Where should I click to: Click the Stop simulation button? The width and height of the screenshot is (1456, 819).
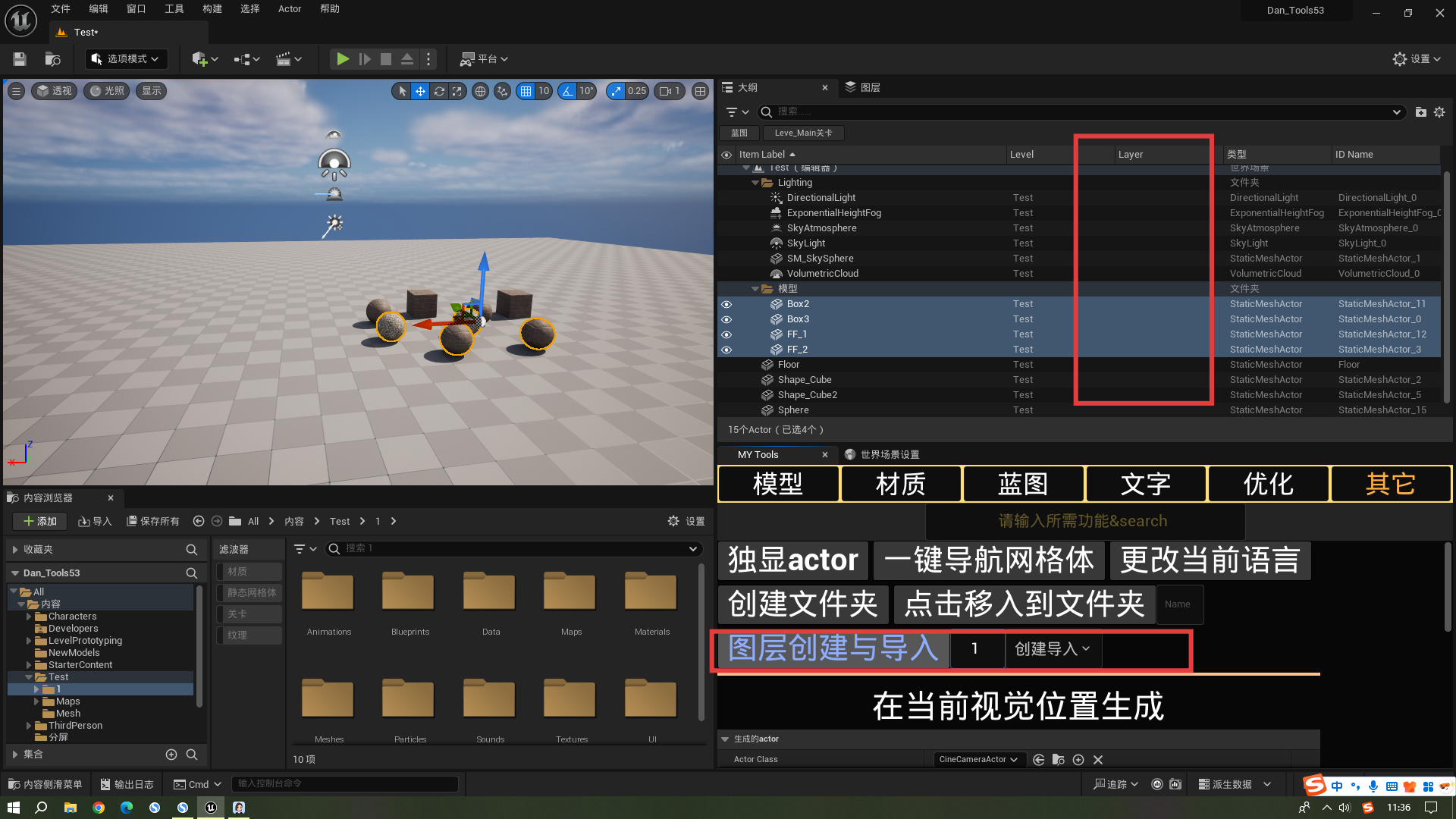pos(386,59)
